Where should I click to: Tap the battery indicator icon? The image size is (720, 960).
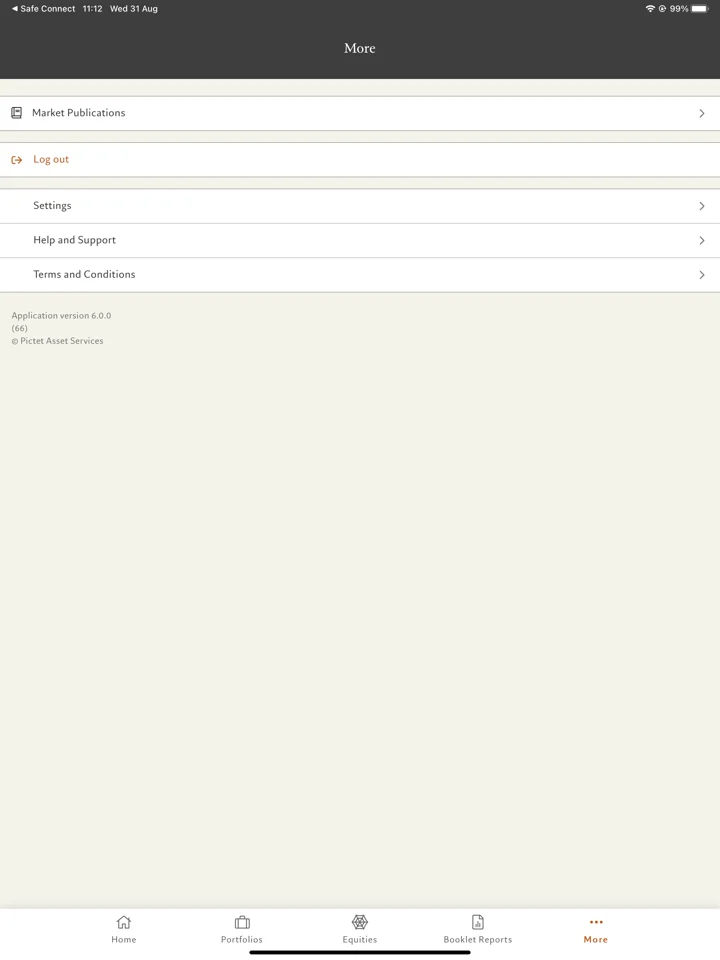click(x=700, y=9)
